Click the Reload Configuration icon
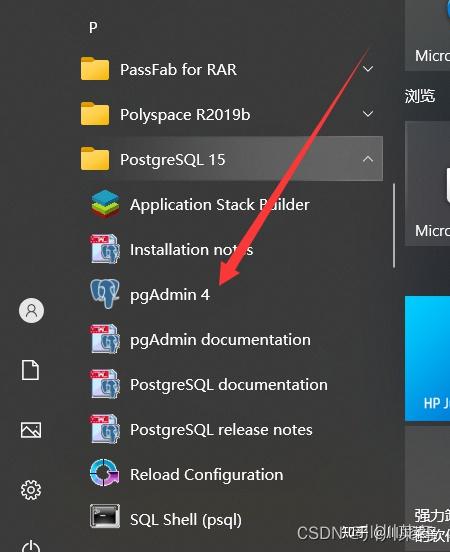The image size is (450, 552). [x=105, y=474]
